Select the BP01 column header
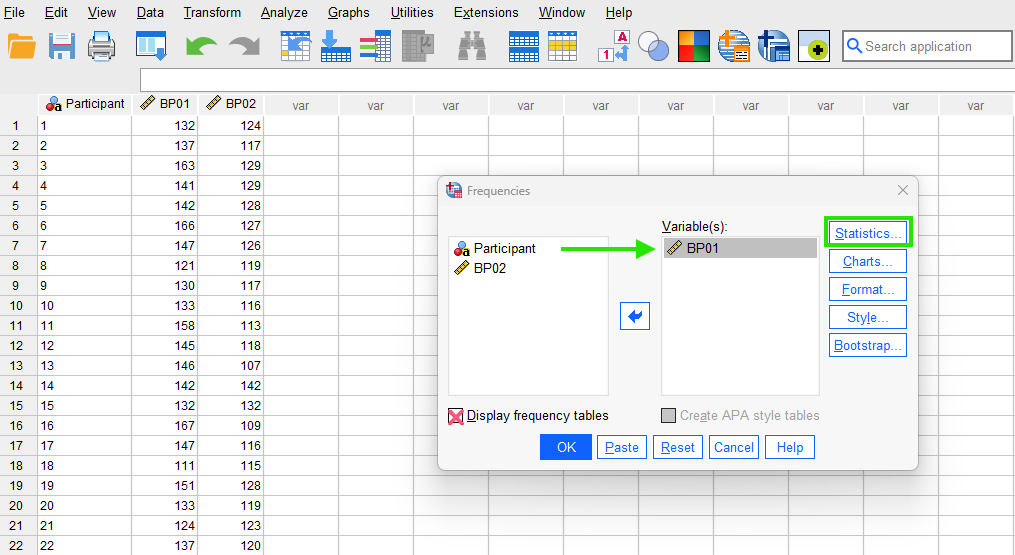Screen dimensions: 1015x555 point(165,104)
